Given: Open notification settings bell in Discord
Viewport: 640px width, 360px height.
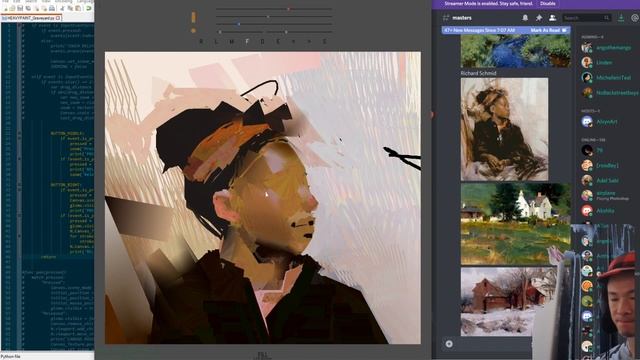Looking at the screenshot, I should pyautogui.click(x=525, y=18).
